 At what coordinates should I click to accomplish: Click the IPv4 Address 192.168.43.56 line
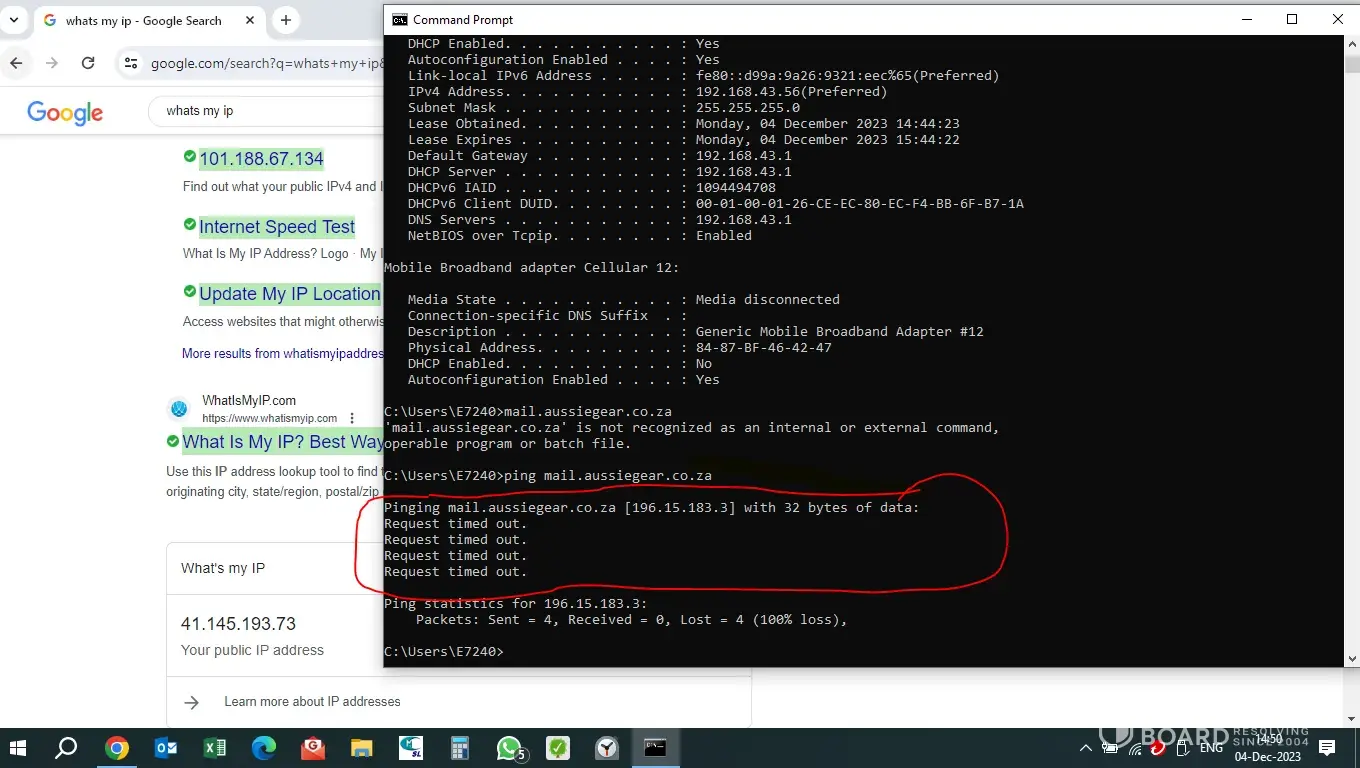pyautogui.click(x=648, y=92)
